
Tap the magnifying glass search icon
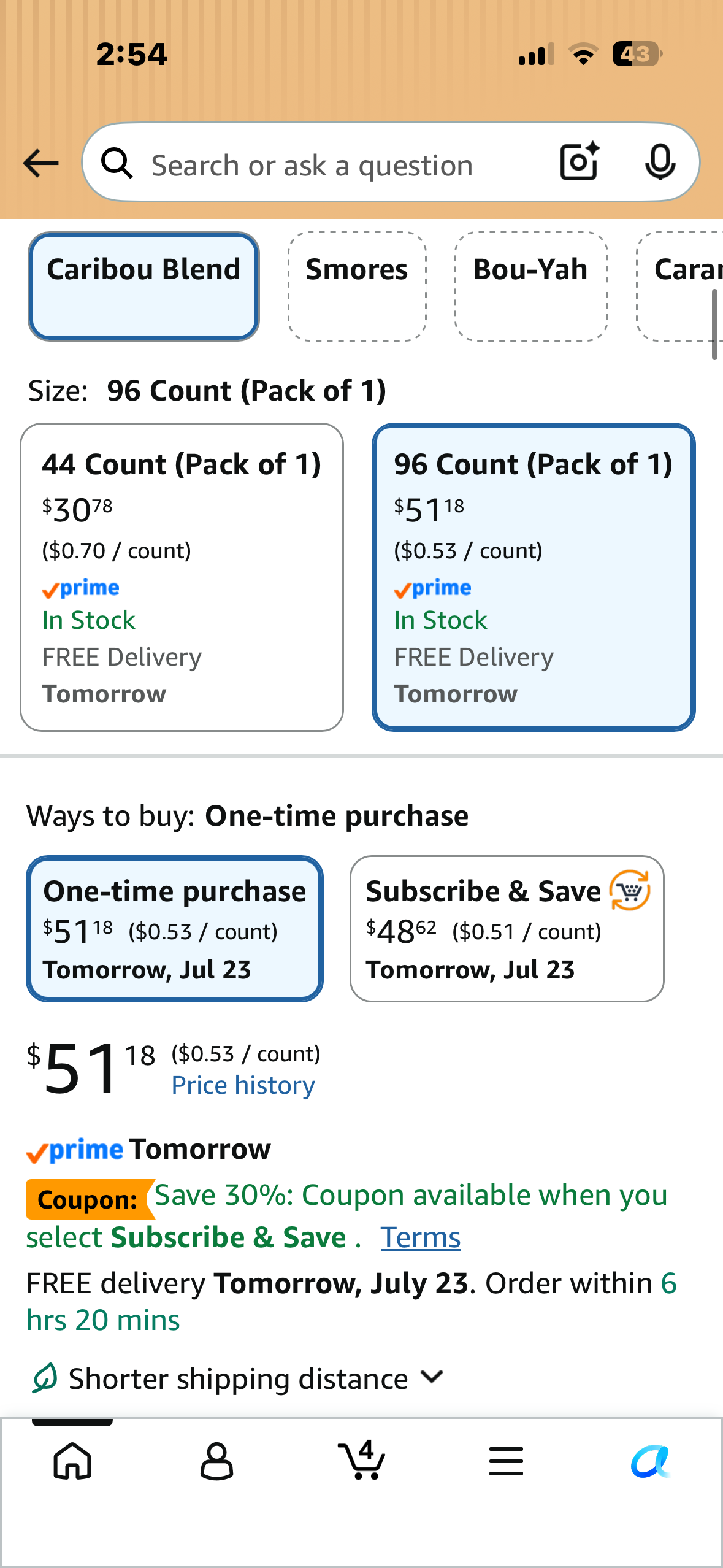tap(117, 163)
